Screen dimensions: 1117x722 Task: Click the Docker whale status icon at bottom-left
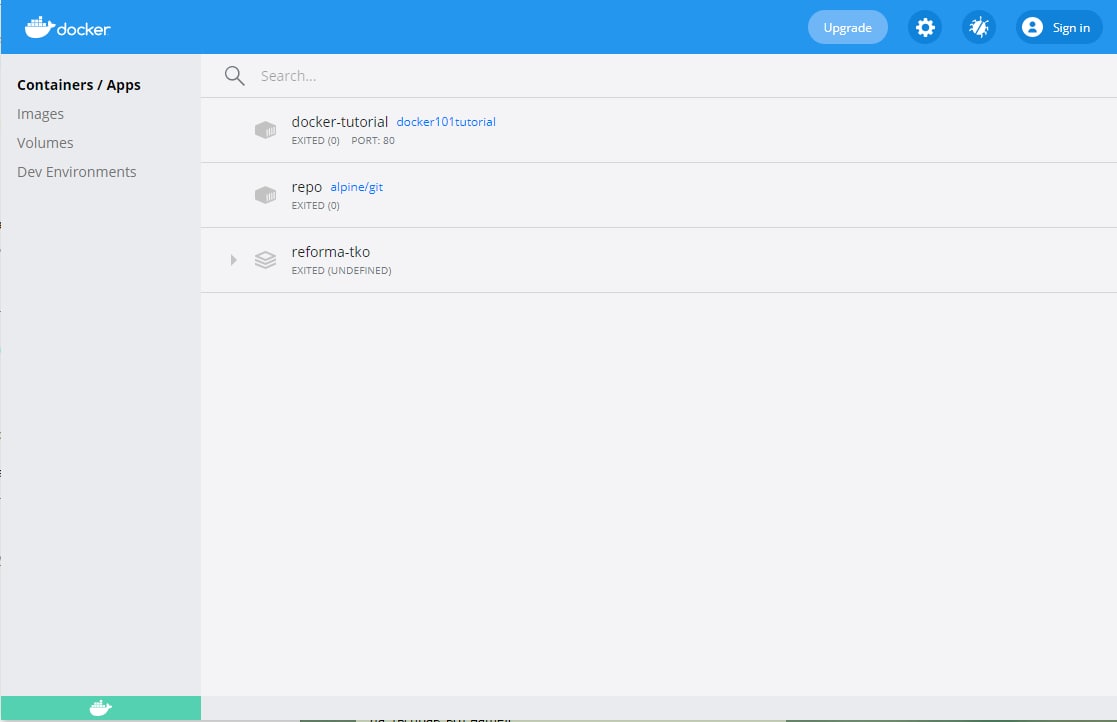point(100,708)
